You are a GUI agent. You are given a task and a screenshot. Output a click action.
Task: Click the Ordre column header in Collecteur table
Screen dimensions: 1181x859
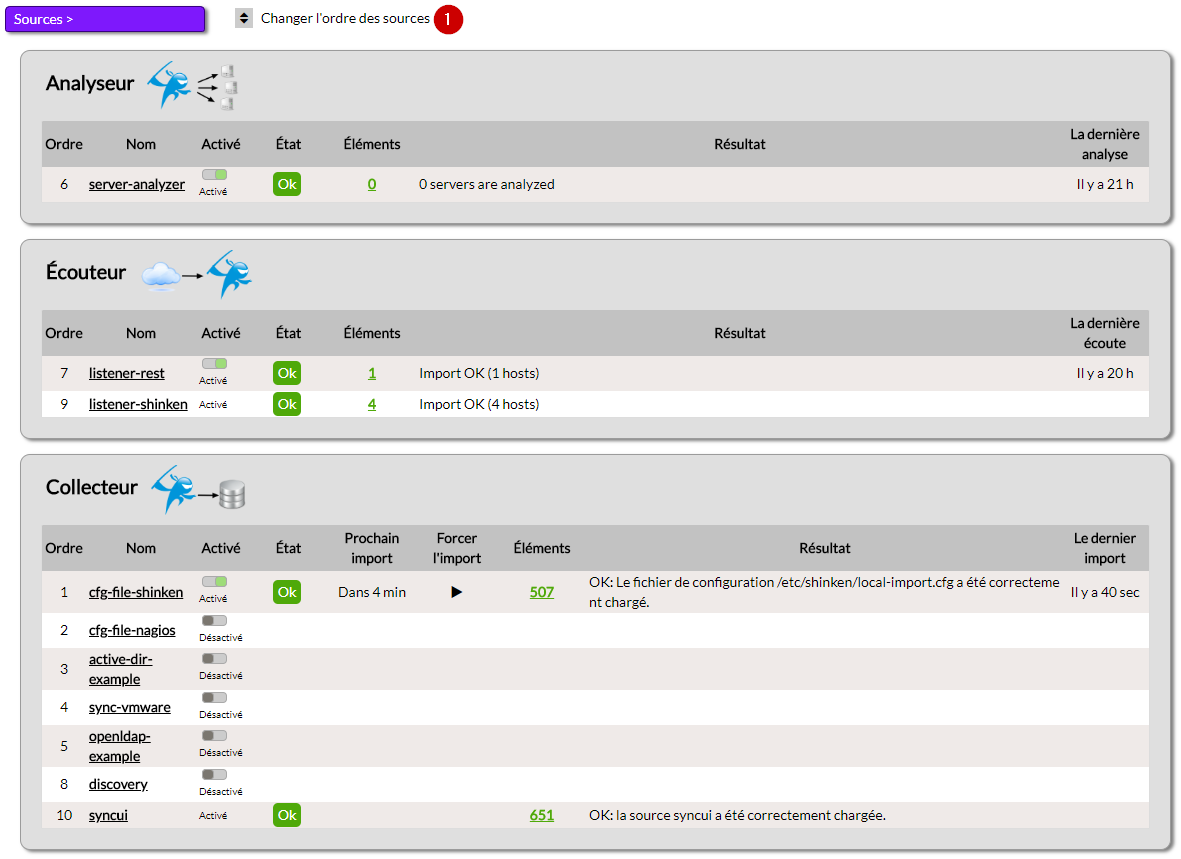[64, 548]
